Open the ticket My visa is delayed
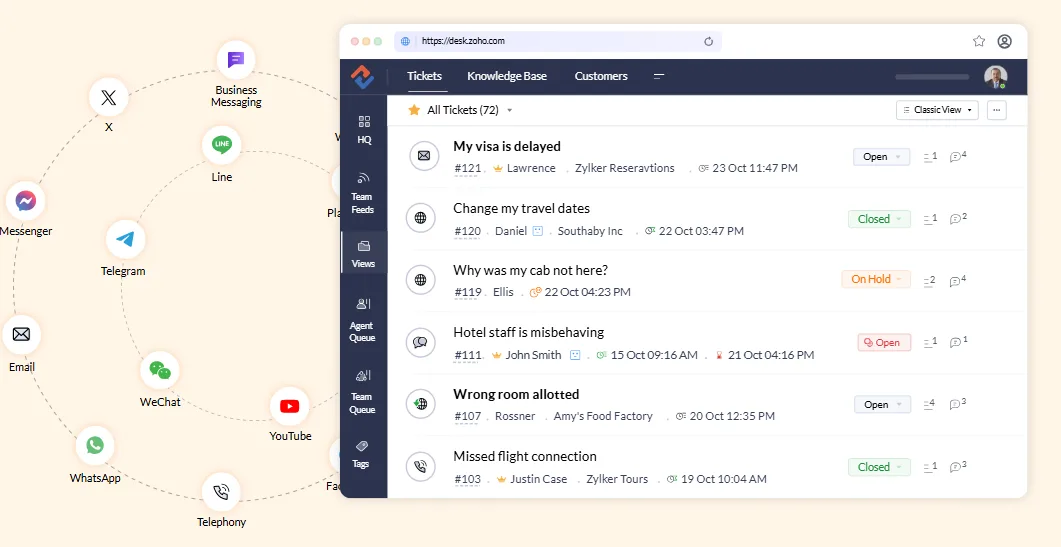The width and height of the screenshot is (1061, 547). [507, 146]
